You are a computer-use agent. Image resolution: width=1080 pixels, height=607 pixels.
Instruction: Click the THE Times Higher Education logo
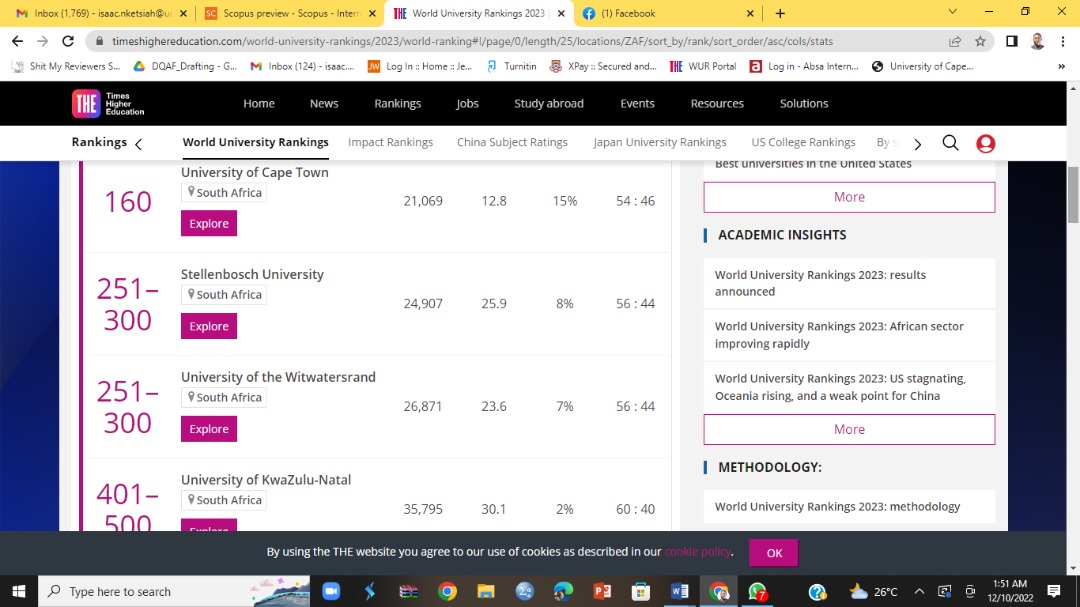[108, 103]
